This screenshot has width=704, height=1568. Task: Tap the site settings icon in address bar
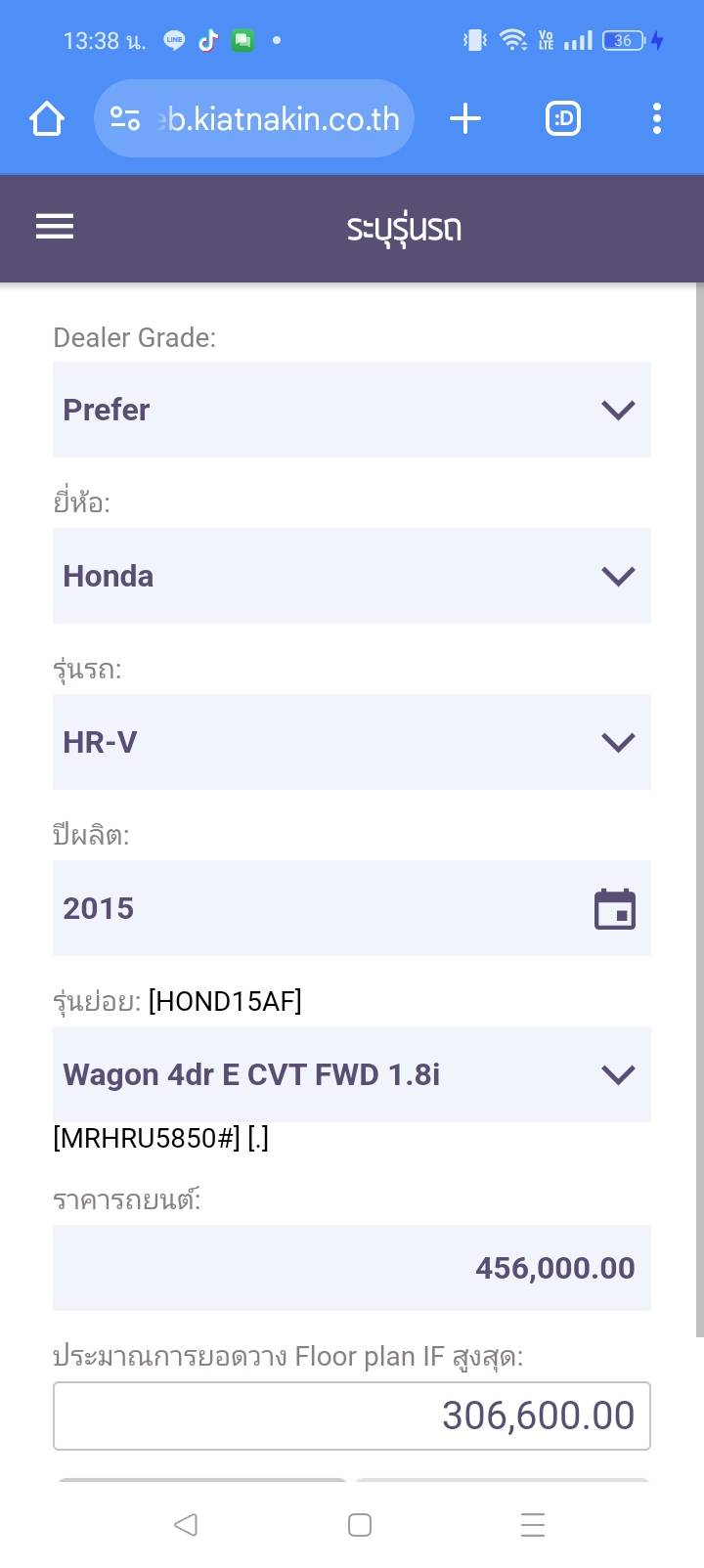click(125, 119)
